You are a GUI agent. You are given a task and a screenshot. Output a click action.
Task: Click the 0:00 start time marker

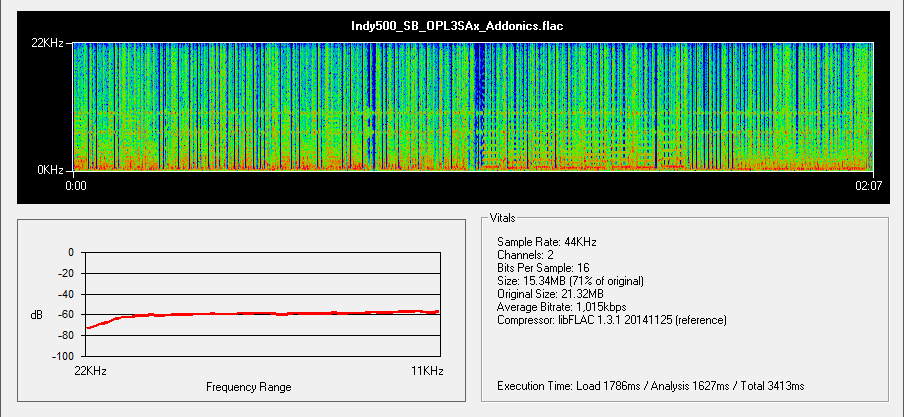76,185
